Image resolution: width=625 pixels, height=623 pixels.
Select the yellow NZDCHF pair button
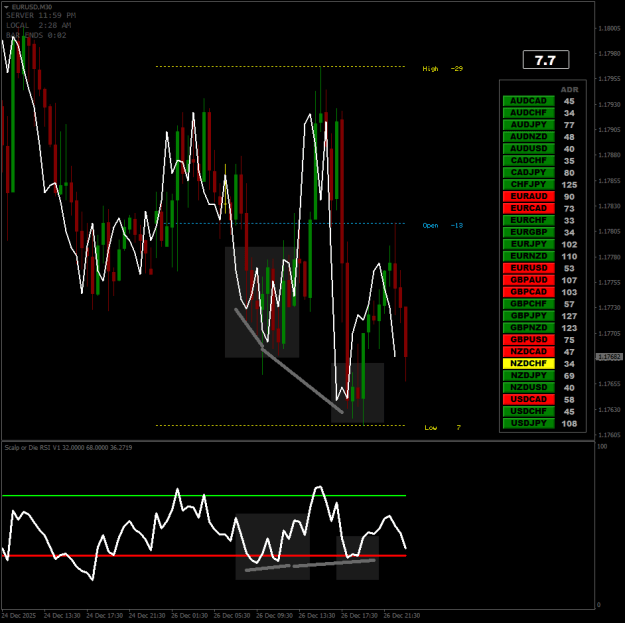[529, 364]
